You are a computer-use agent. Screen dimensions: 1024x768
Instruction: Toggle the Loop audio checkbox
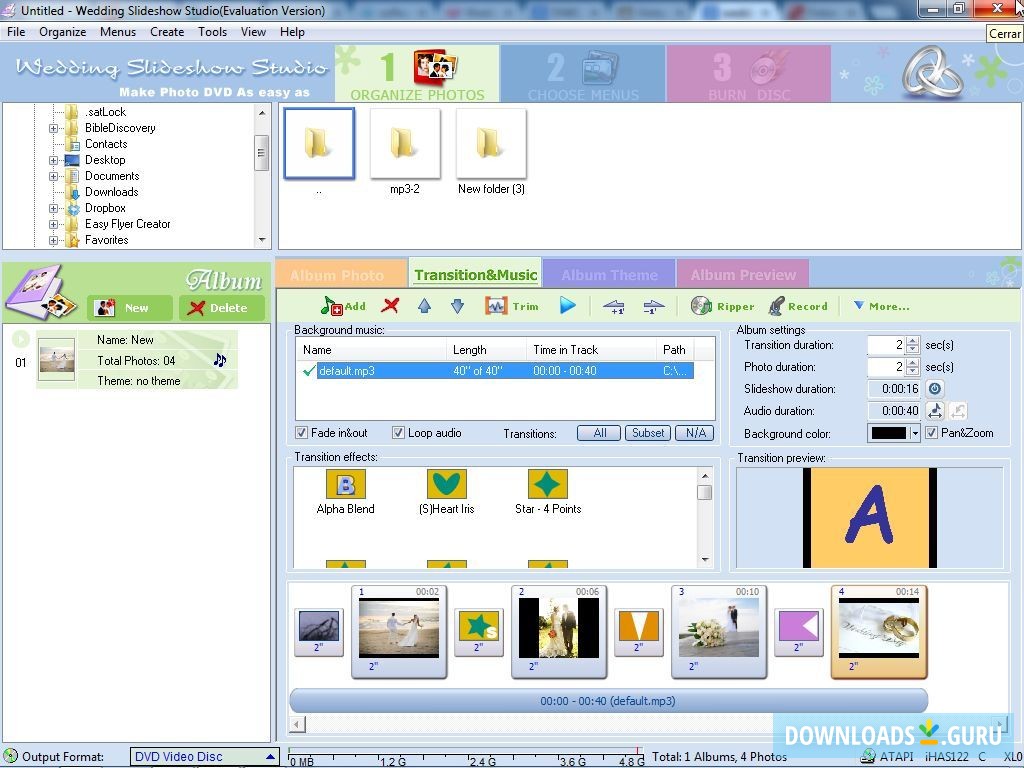[x=398, y=432]
